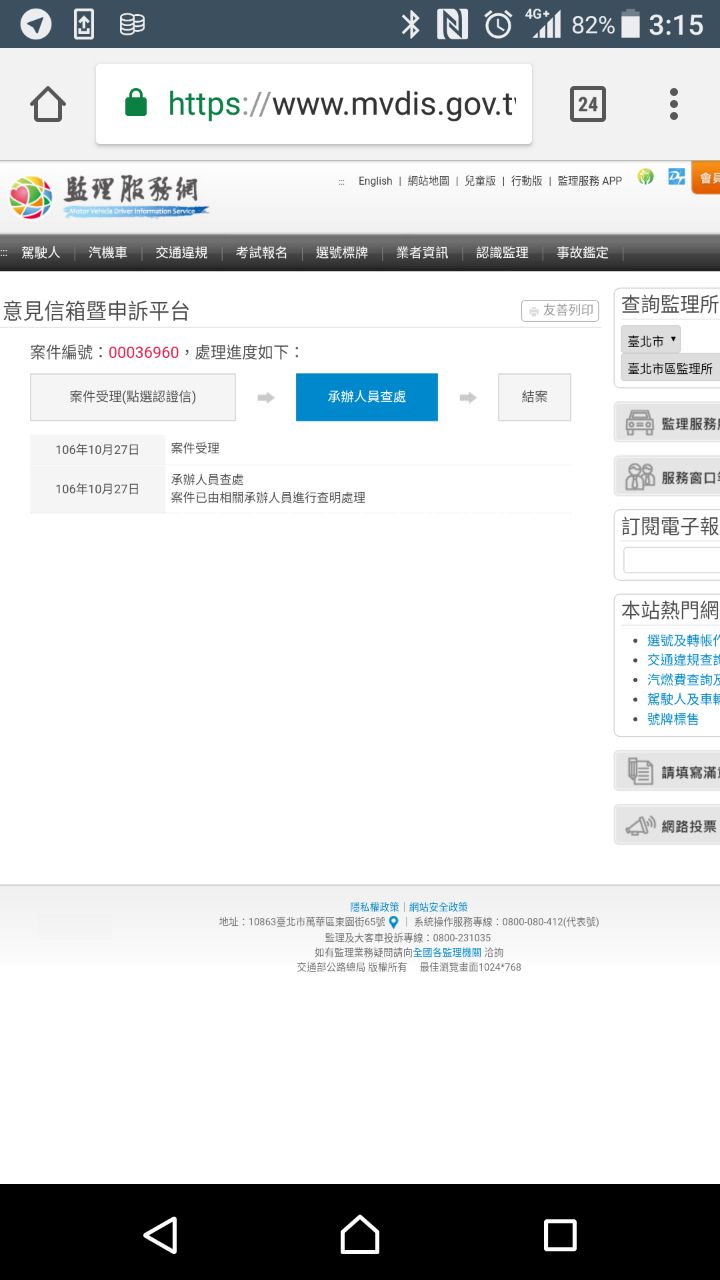The height and width of the screenshot is (1280, 720).
Task: Open the 臺北市區監理所 office dropdown
Action: (670, 368)
